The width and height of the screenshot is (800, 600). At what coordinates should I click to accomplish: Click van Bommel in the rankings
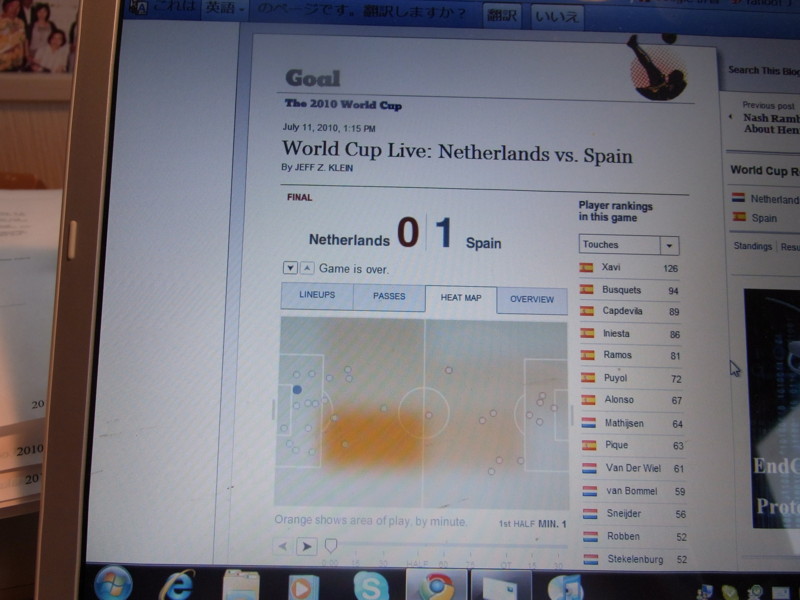632,491
